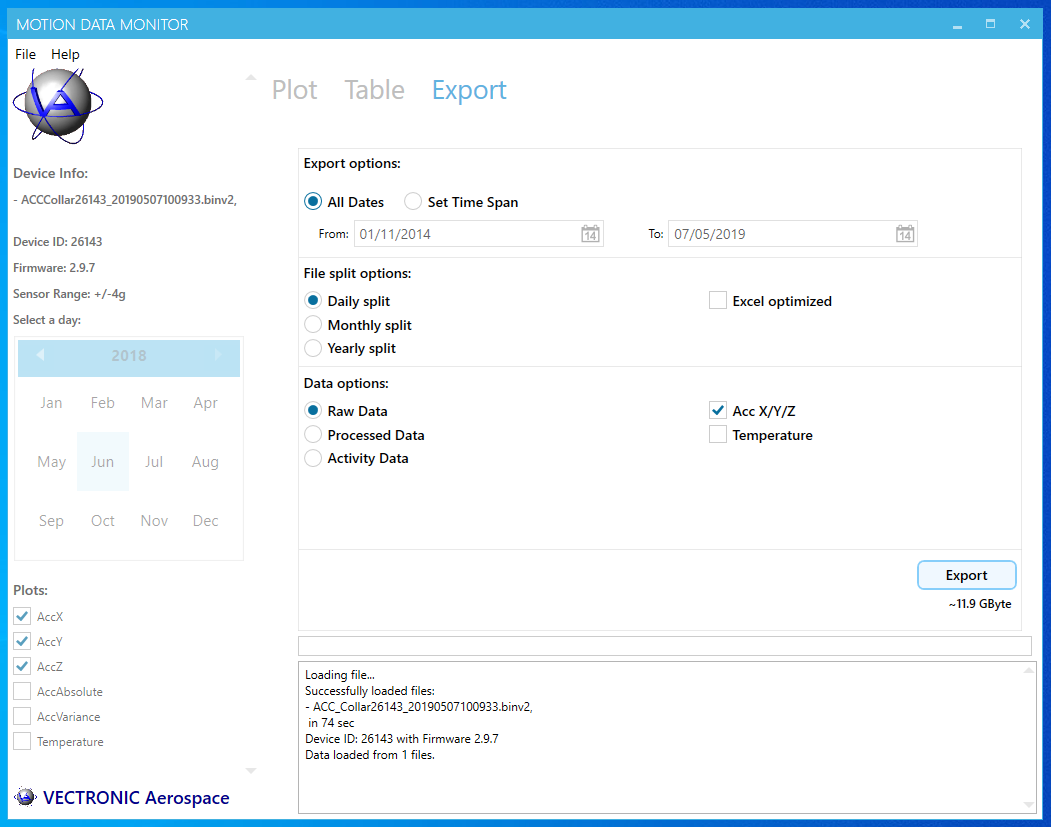Click the log box scroll down arrow
This screenshot has width=1051, height=827.
click(1029, 804)
